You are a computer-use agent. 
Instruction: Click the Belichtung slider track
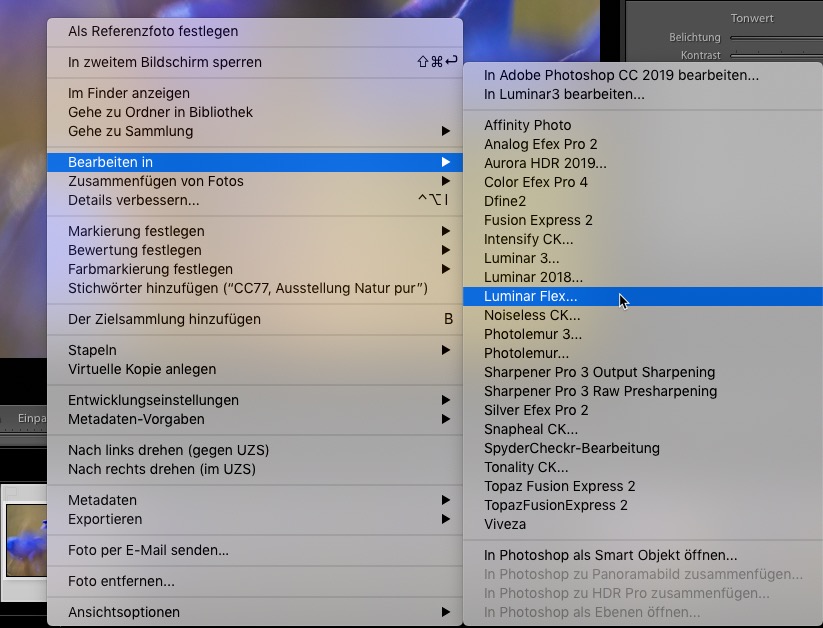click(x=775, y=38)
